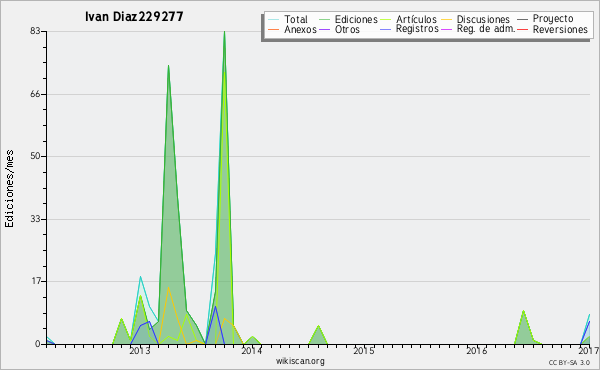The height and width of the screenshot is (370, 600).
Task: Click the cyan Total peak near 17 in 2013
Action: tap(140, 277)
